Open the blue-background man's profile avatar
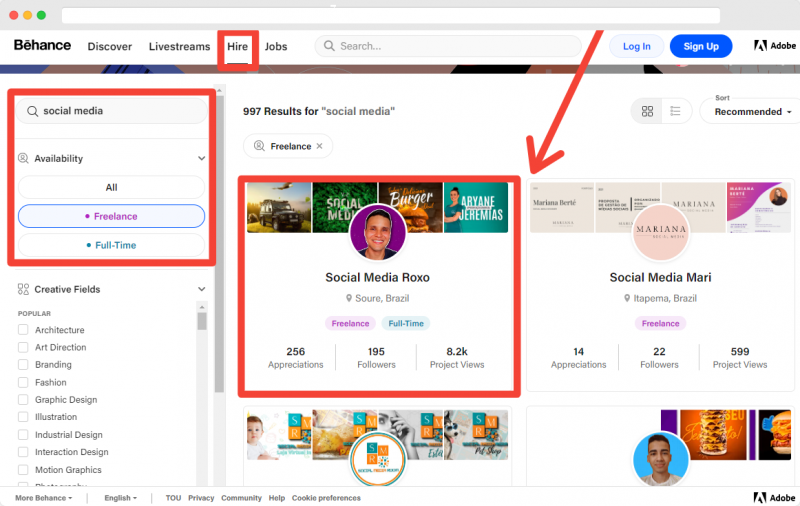 pyautogui.click(x=661, y=458)
